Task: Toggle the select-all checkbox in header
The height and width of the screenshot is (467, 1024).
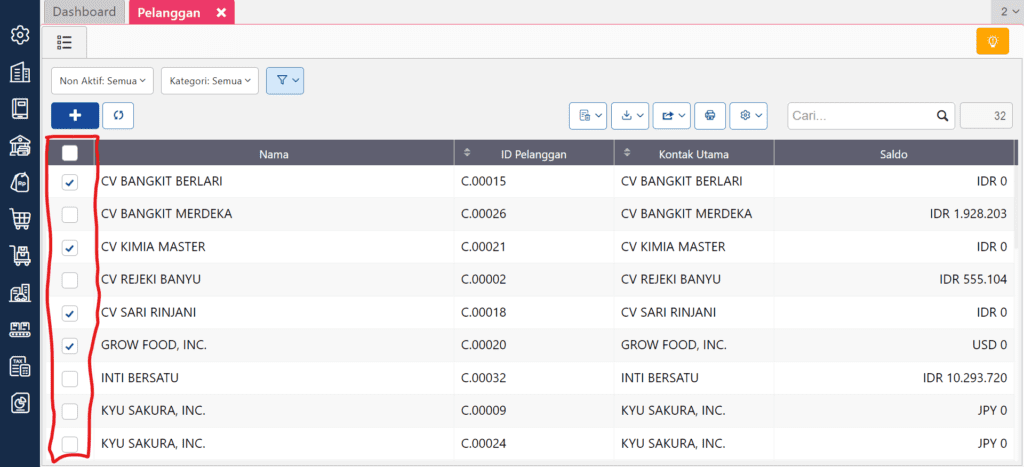Action: 70,153
